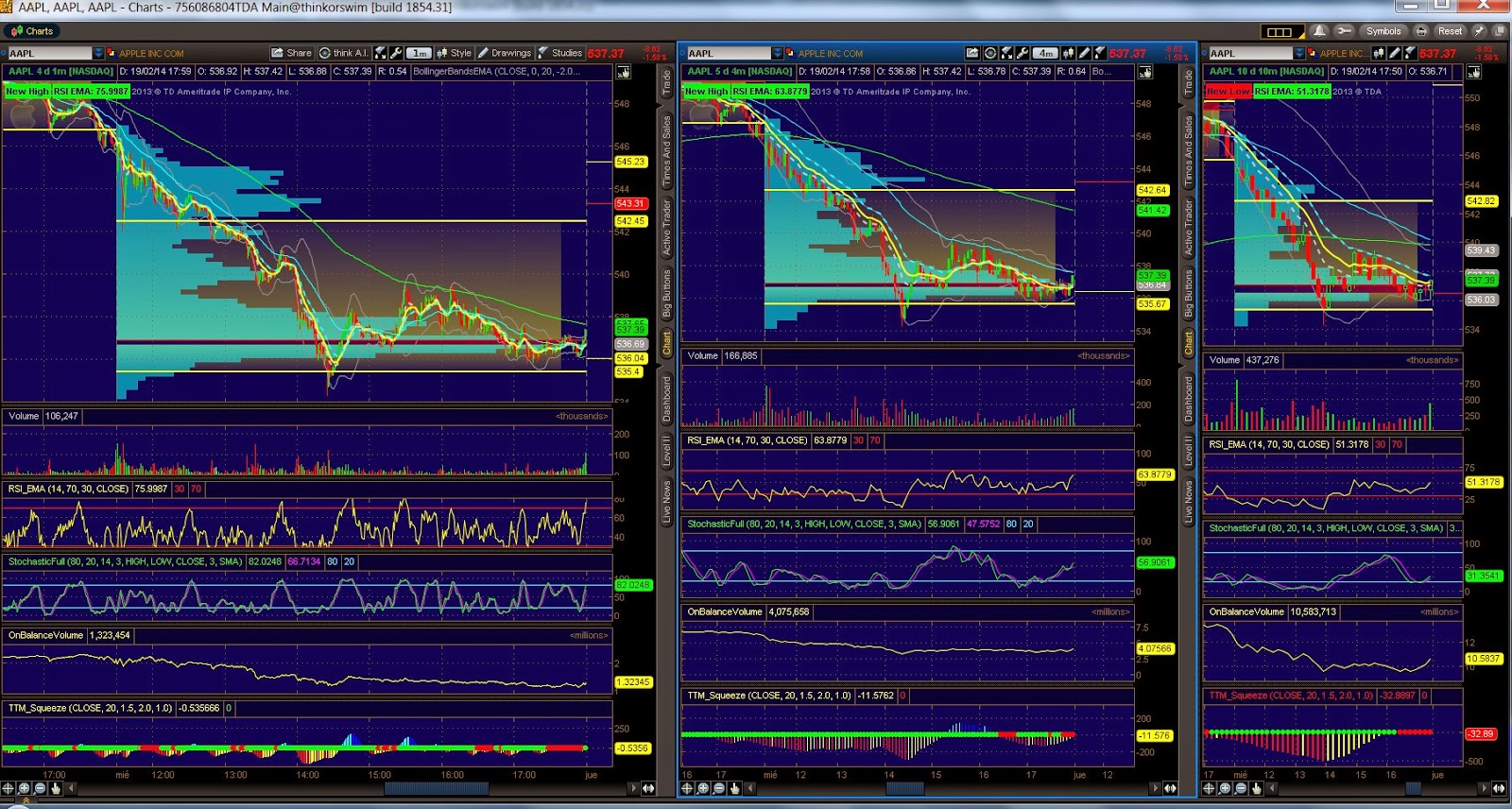Click studies flask icon in right chart
The height and width of the screenshot is (809, 1512).
(1409, 53)
